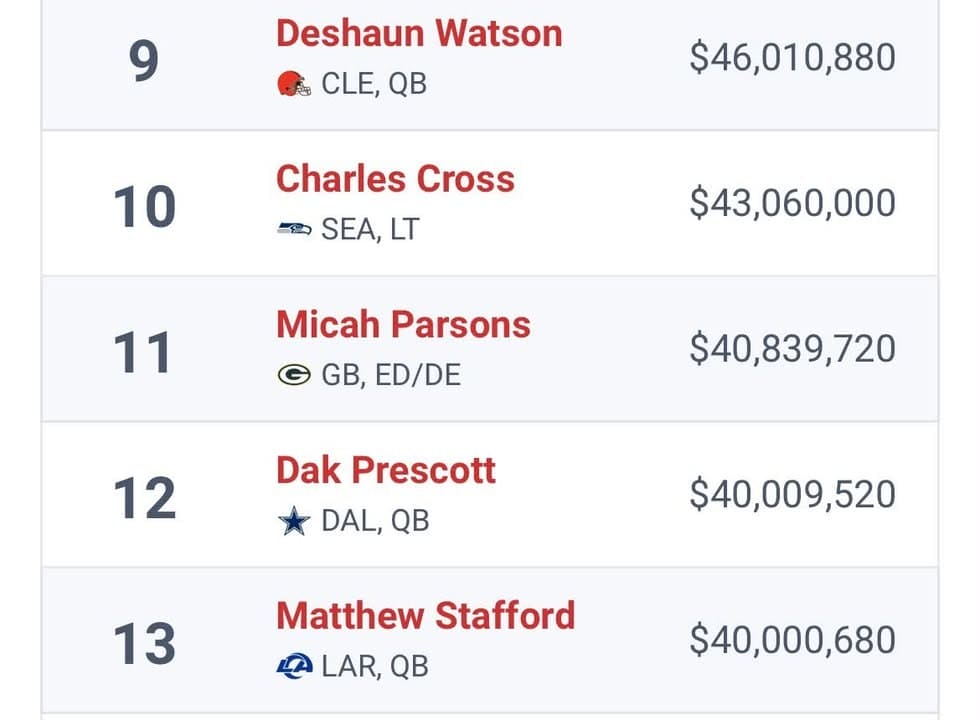Click rank number 13 in the list
This screenshot has width=980, height=720.
point(144,644)
